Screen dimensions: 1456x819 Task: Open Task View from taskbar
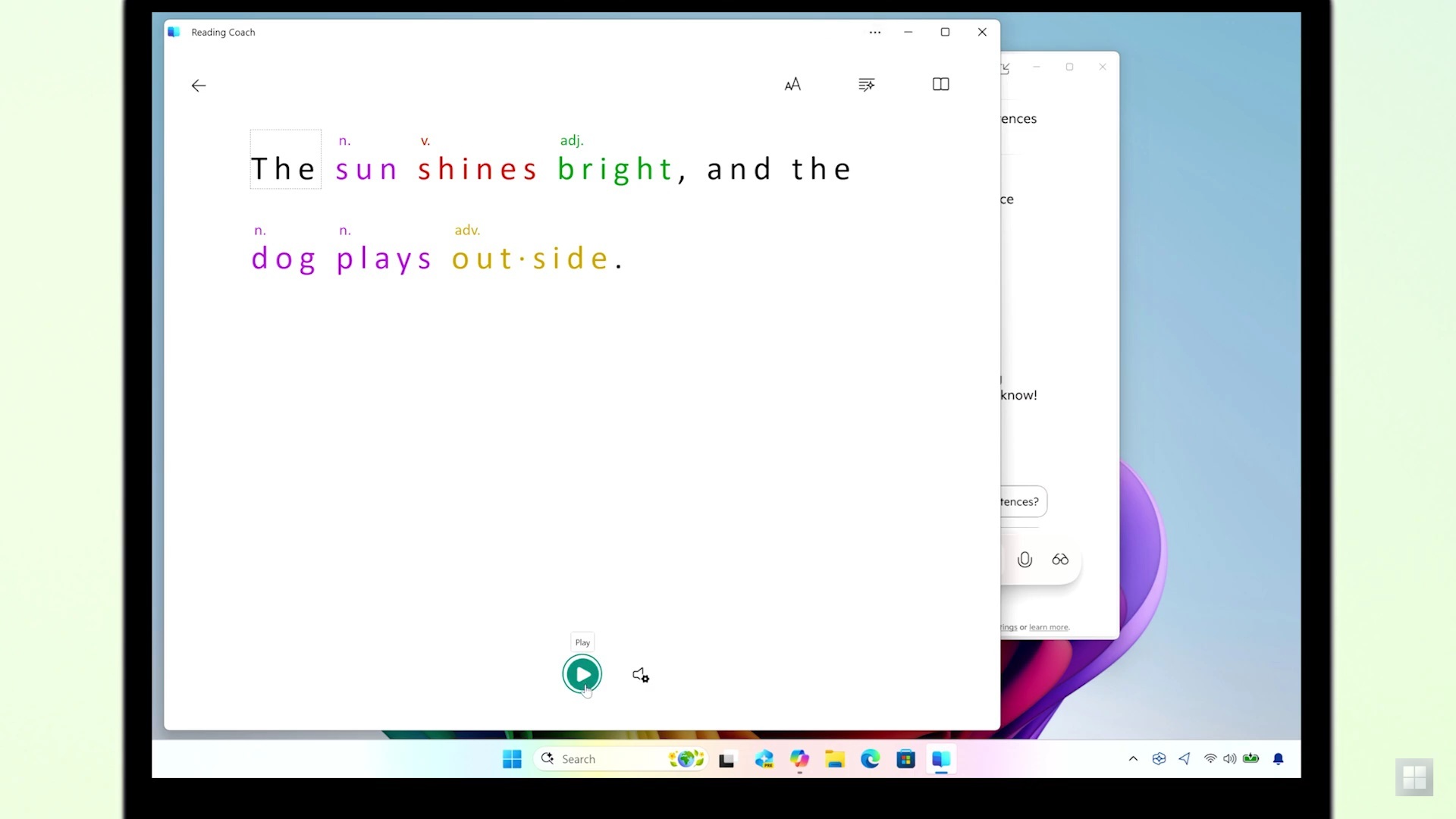click(726, 759)
